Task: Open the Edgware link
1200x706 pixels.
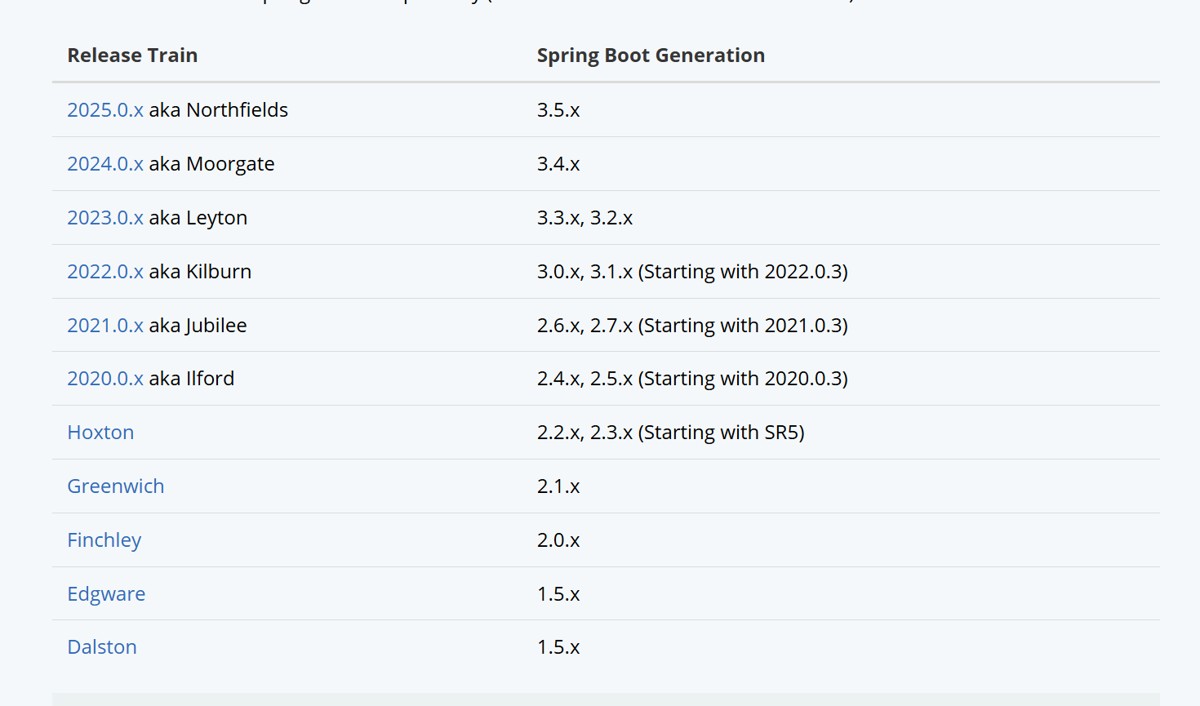Action: tap(106, 594)
